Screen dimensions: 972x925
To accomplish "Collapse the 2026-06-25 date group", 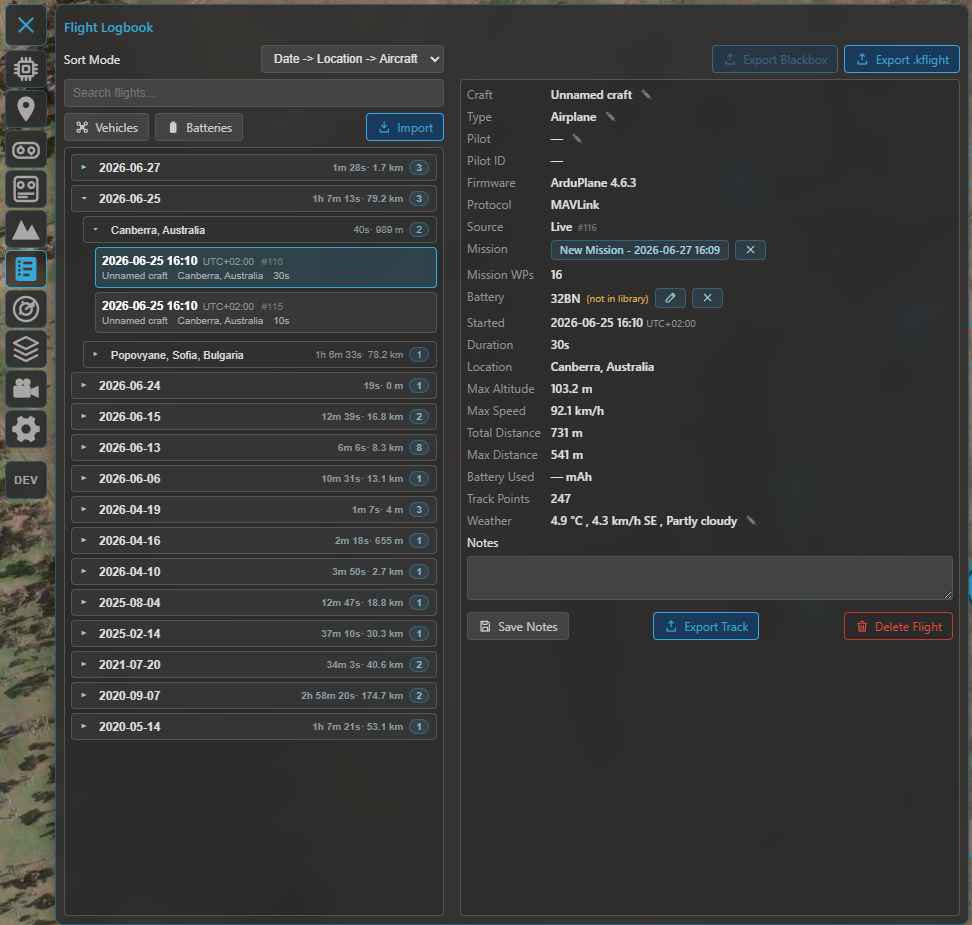I will [254, 199].
